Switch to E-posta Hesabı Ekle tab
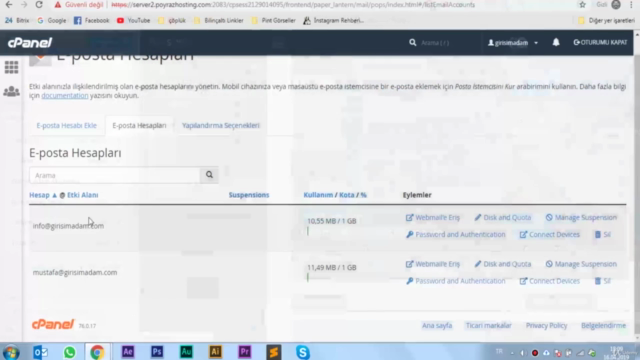The width and height of the screenshot is (640, 360). point(67,125)
